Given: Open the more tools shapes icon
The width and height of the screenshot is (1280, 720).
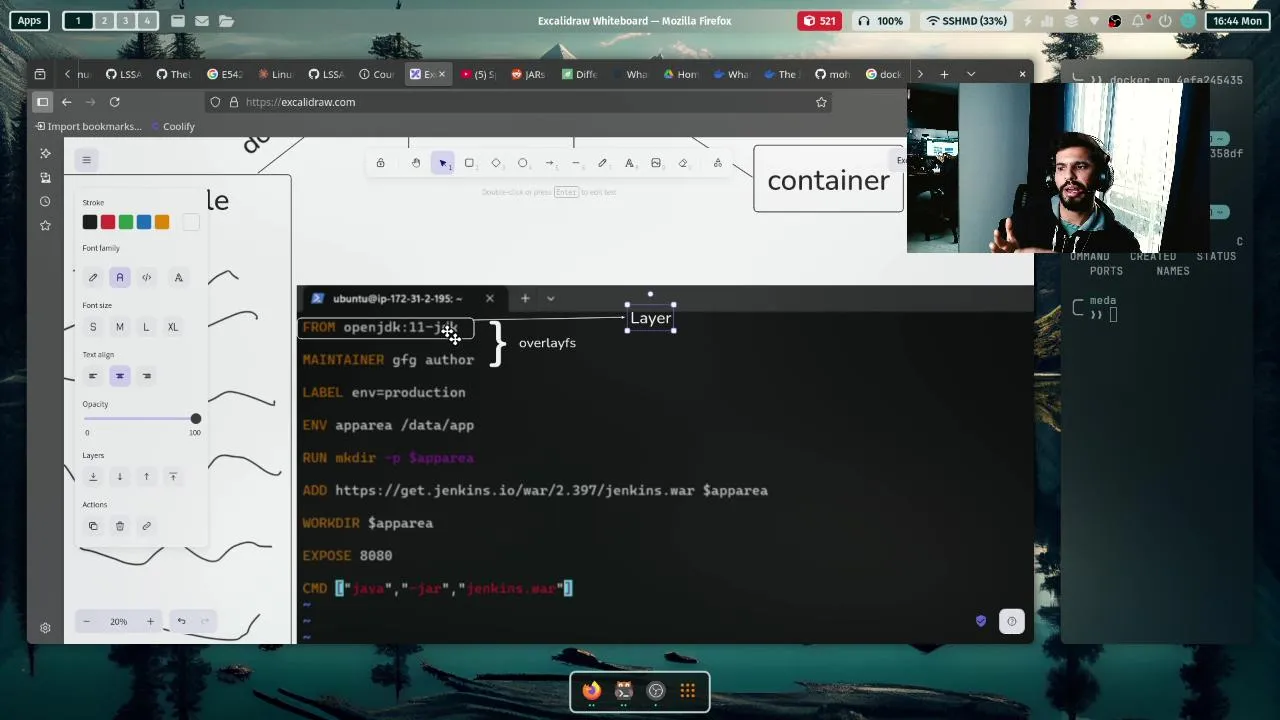Looking at the screenshot, I should [x=717, y=163].
